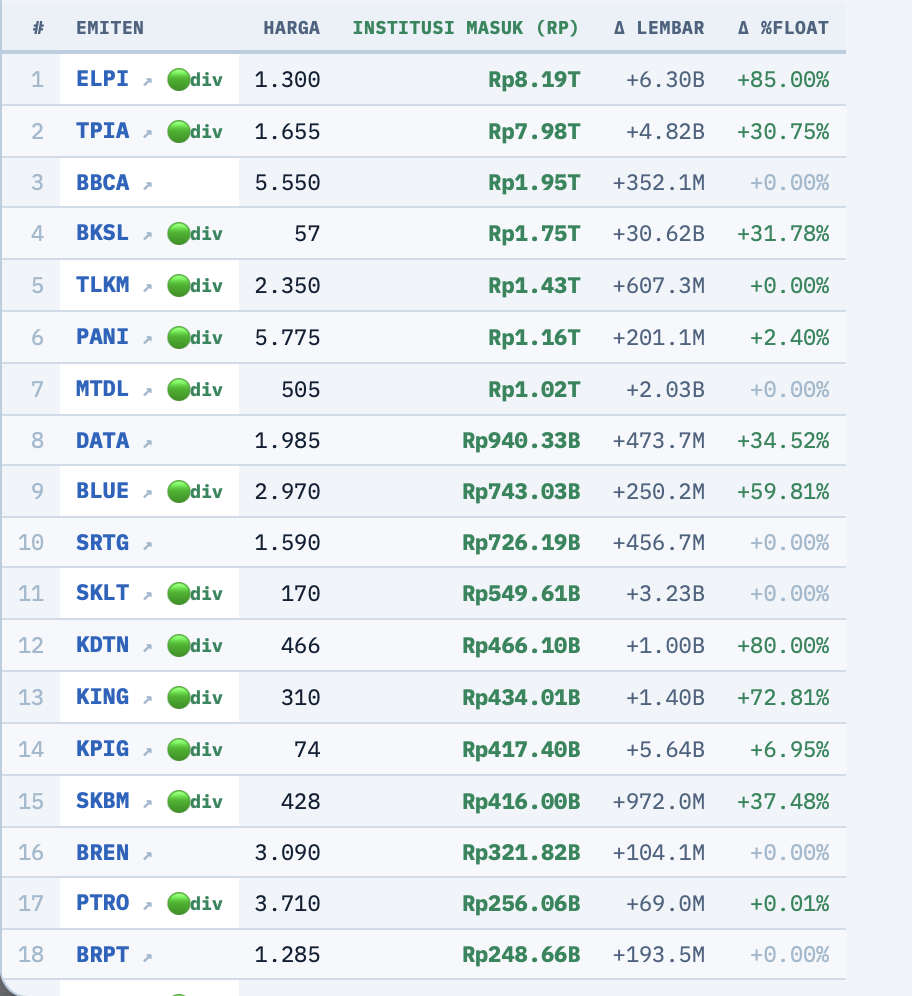Sort by INSTITUSI MASUK (RP) column header

coord(466,28)
